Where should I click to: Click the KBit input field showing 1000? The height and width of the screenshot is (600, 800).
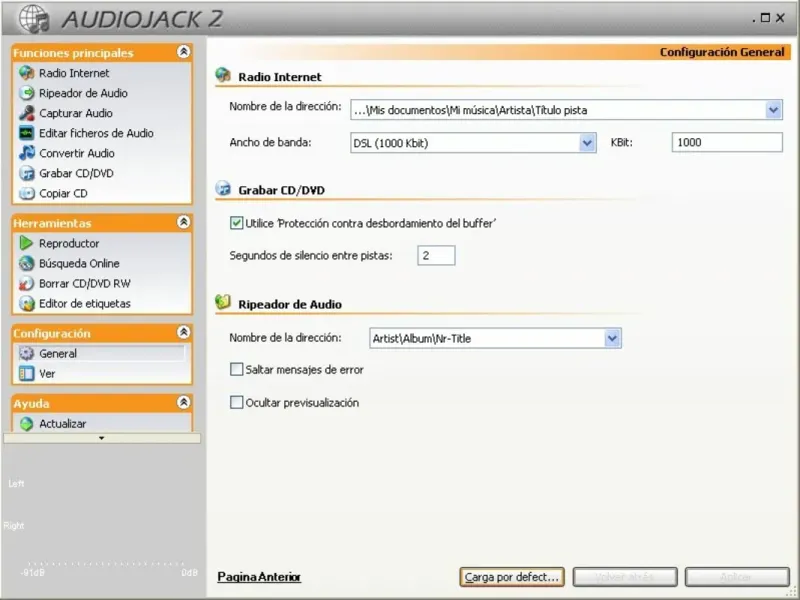pos(727,142)
